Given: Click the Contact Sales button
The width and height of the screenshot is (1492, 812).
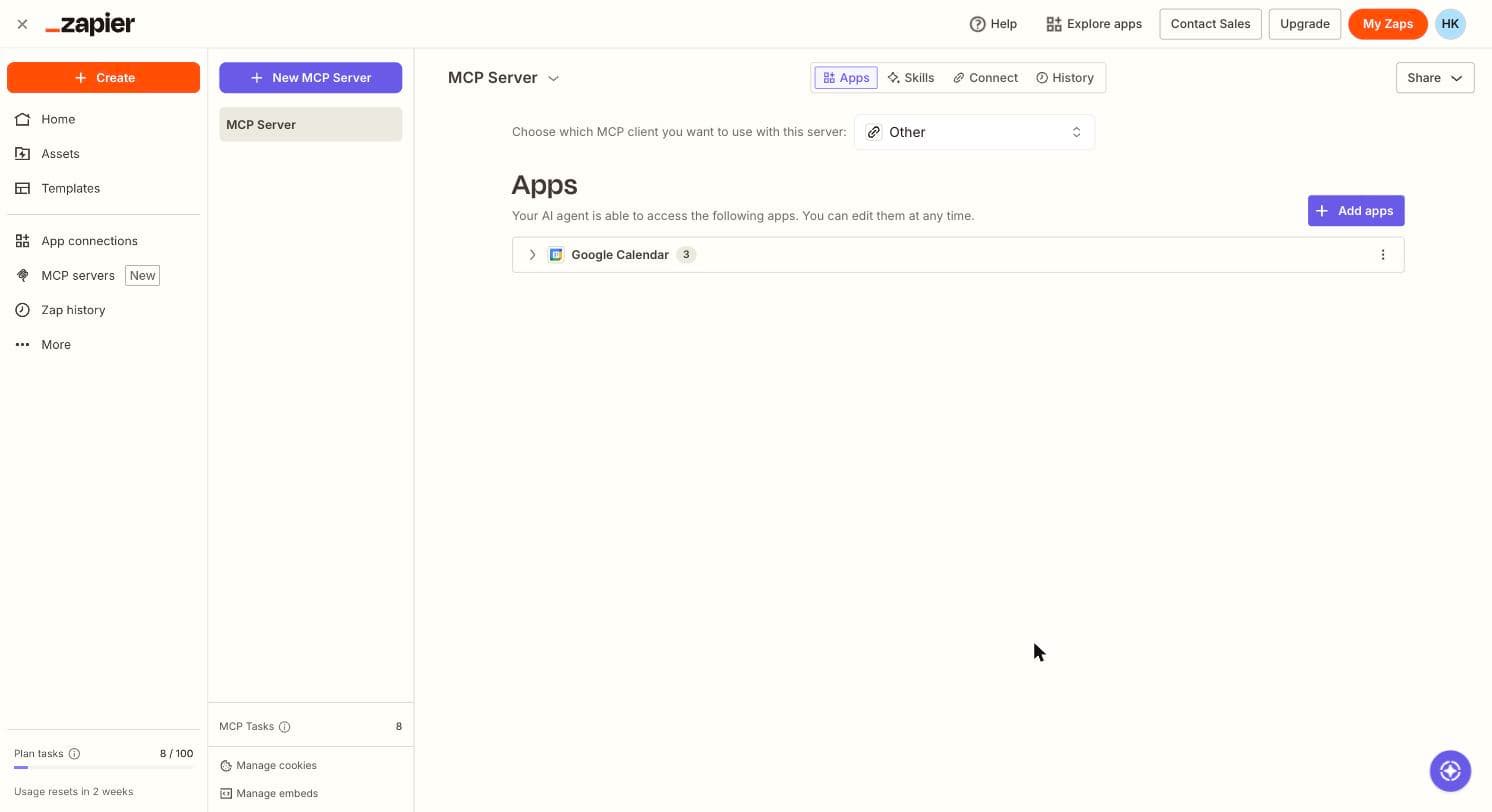Looking at the screenshot, I should [x=1210, y=24].
